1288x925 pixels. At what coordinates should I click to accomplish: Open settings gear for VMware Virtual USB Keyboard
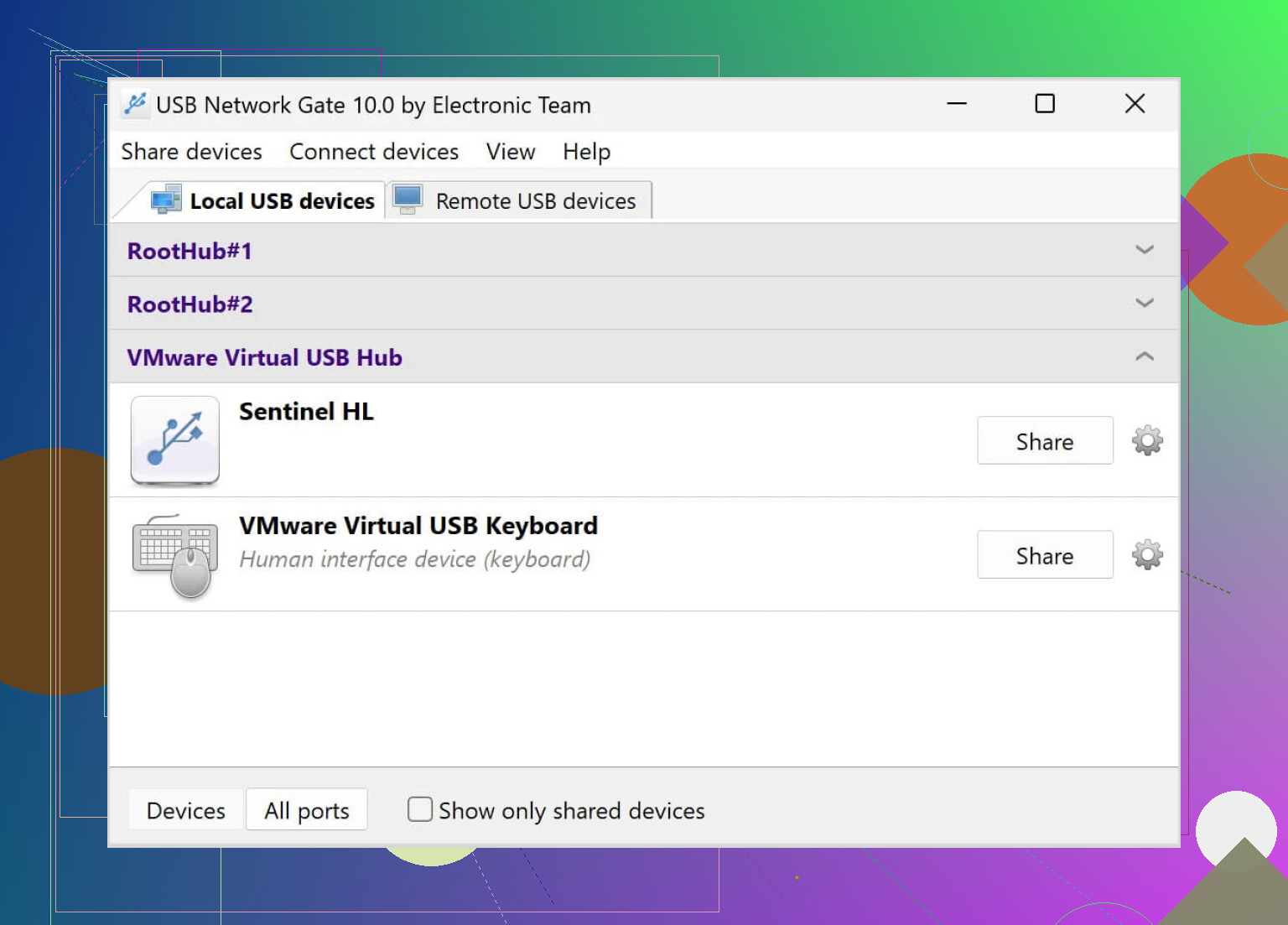(x=1147, y=554)
